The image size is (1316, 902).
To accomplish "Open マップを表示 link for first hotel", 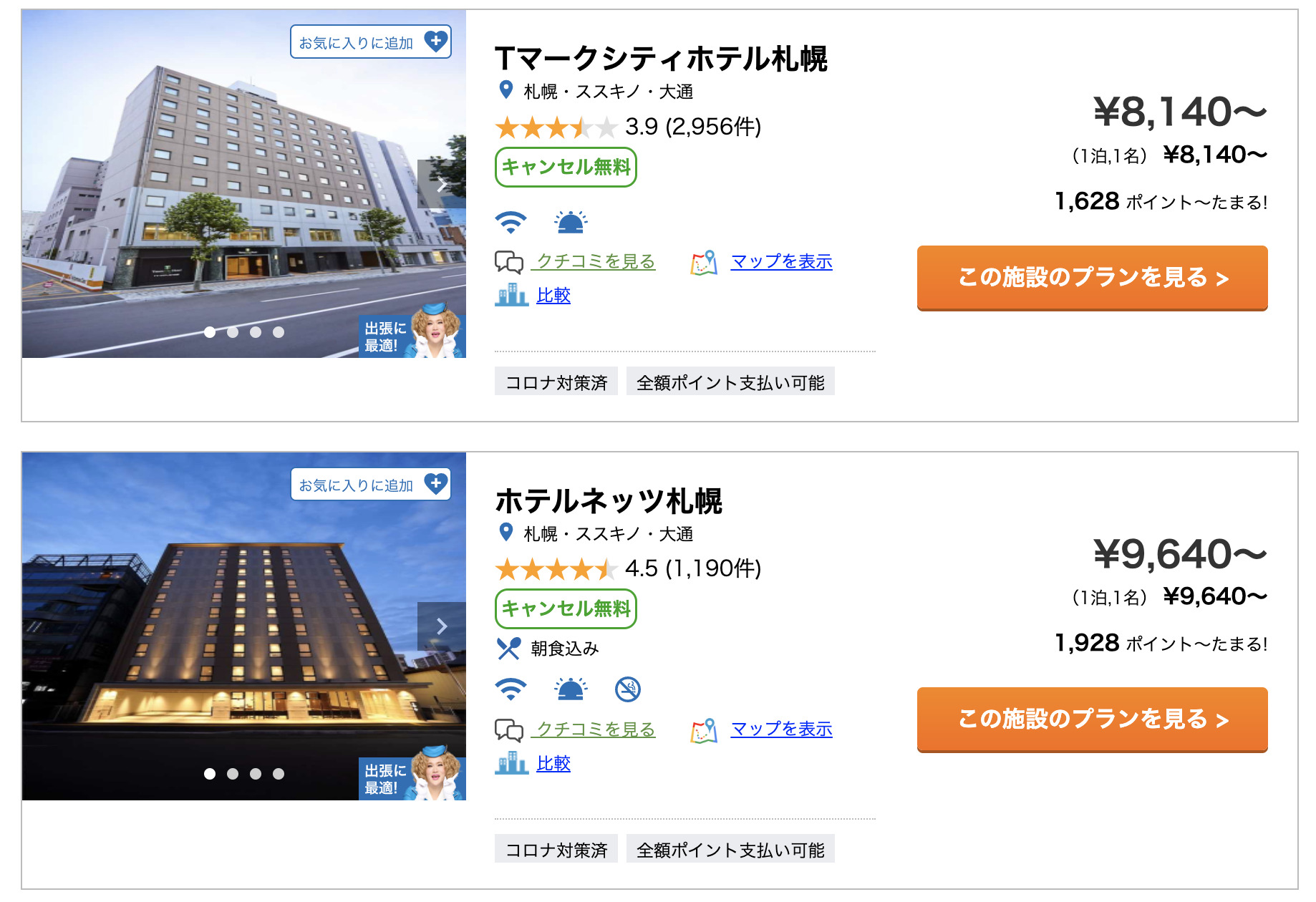I will coord(781,262).
